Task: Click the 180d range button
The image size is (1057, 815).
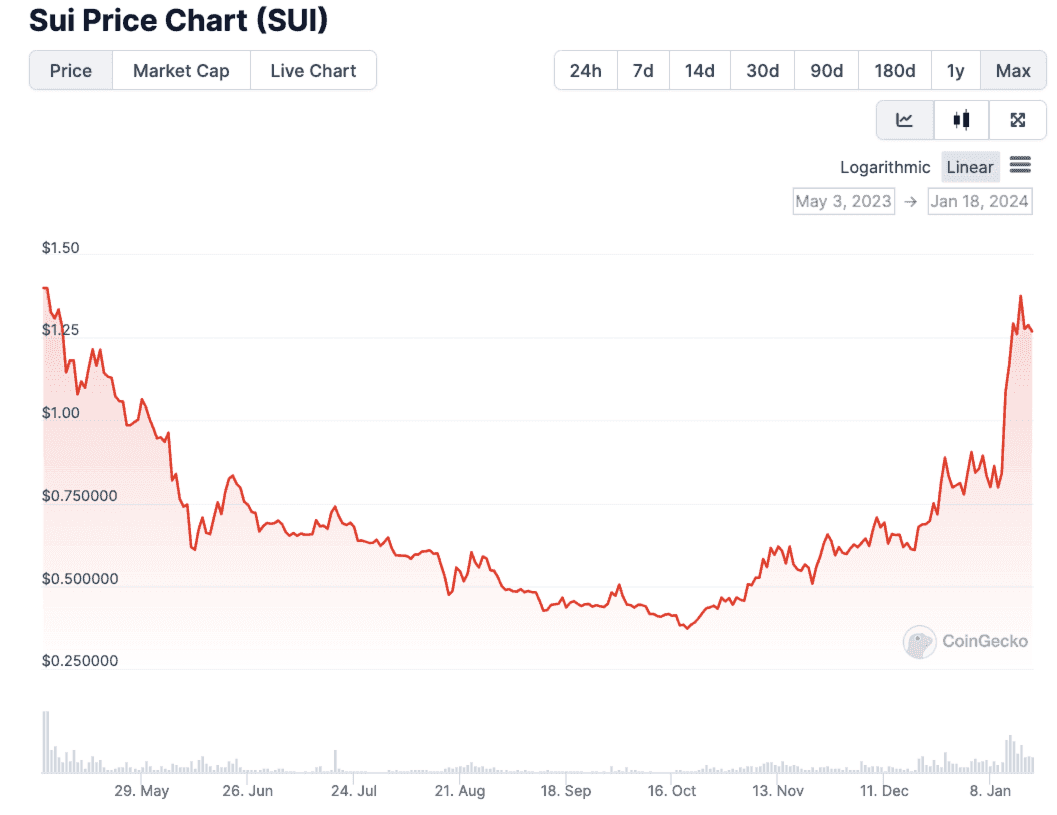Action: coord(894,70)
